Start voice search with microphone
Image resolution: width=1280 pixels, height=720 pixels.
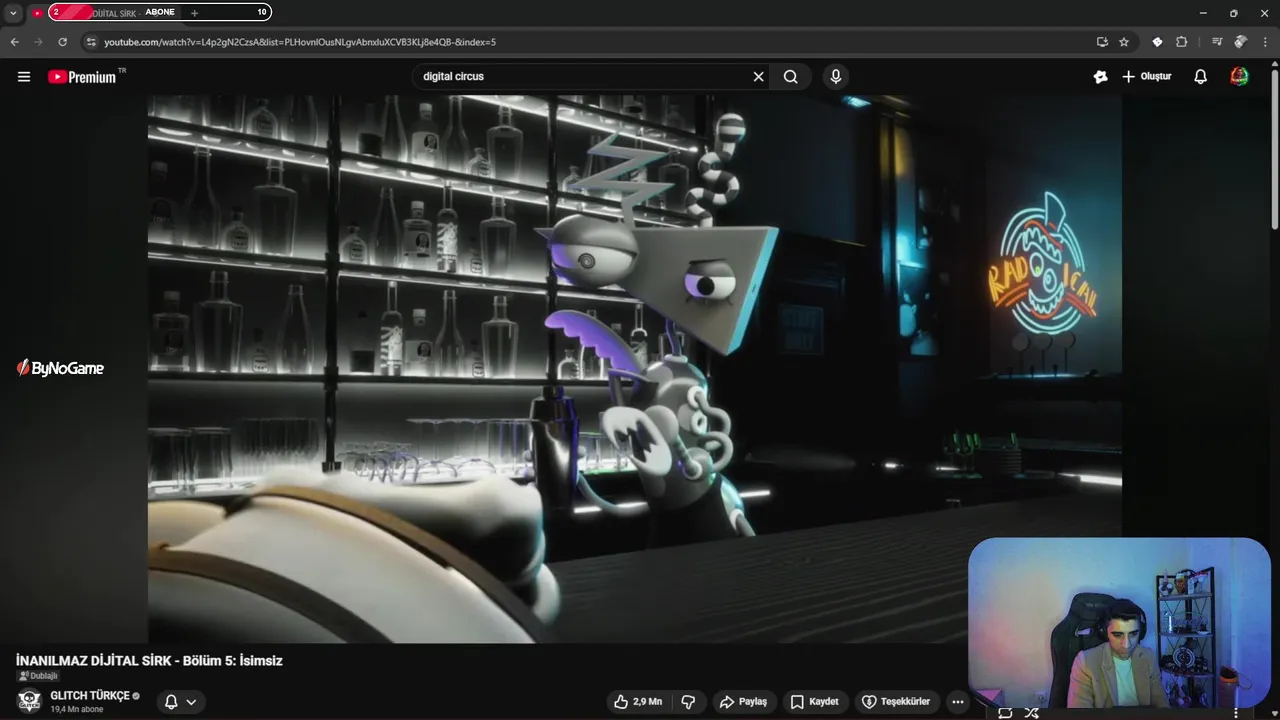(836, 77)
